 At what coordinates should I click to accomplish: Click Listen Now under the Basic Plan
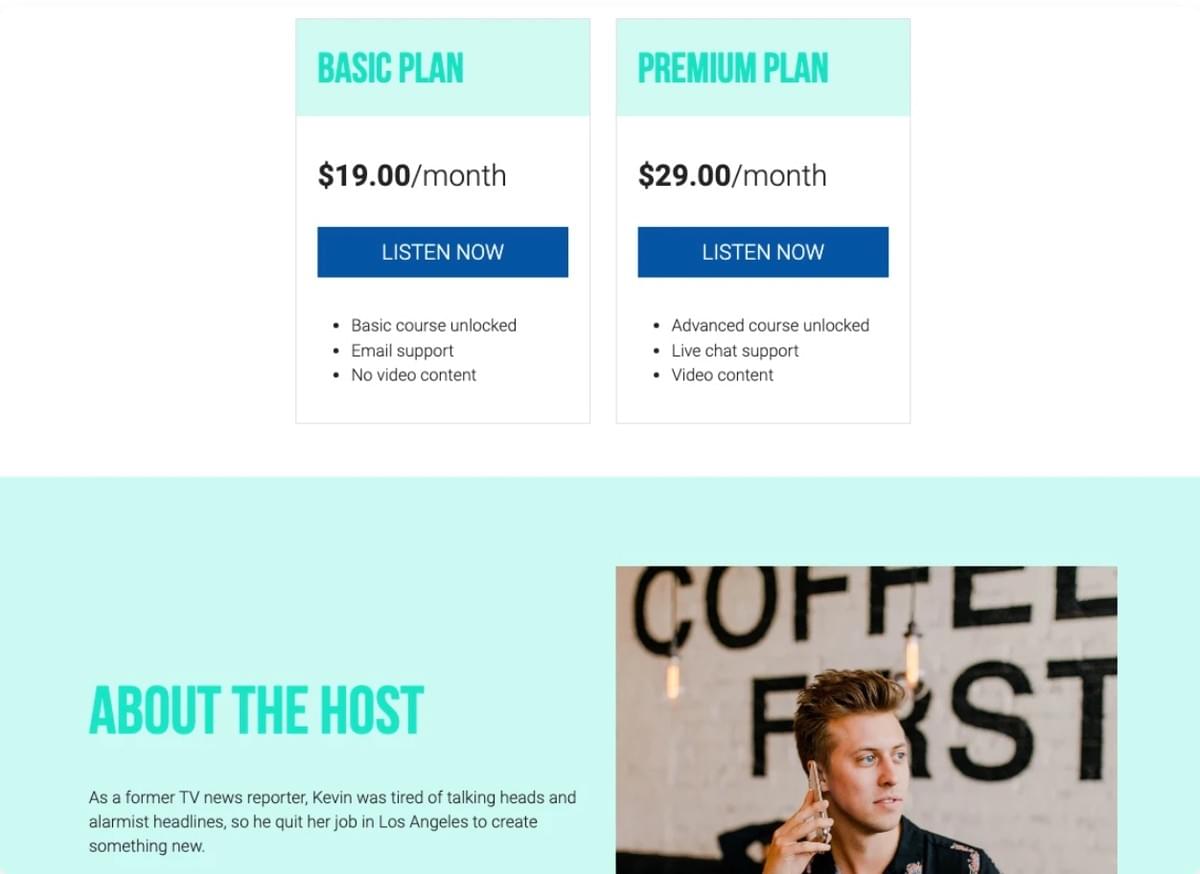click(x=442, y=252)
